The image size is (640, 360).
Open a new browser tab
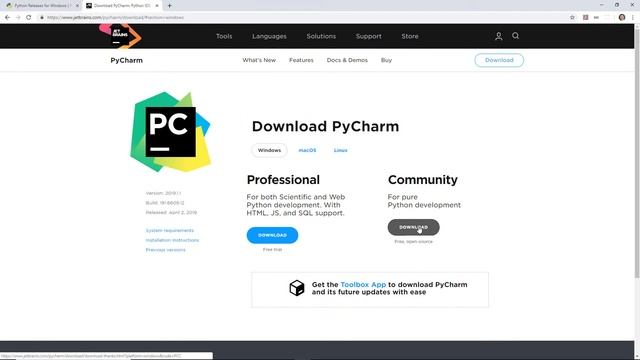coord(169,6)
